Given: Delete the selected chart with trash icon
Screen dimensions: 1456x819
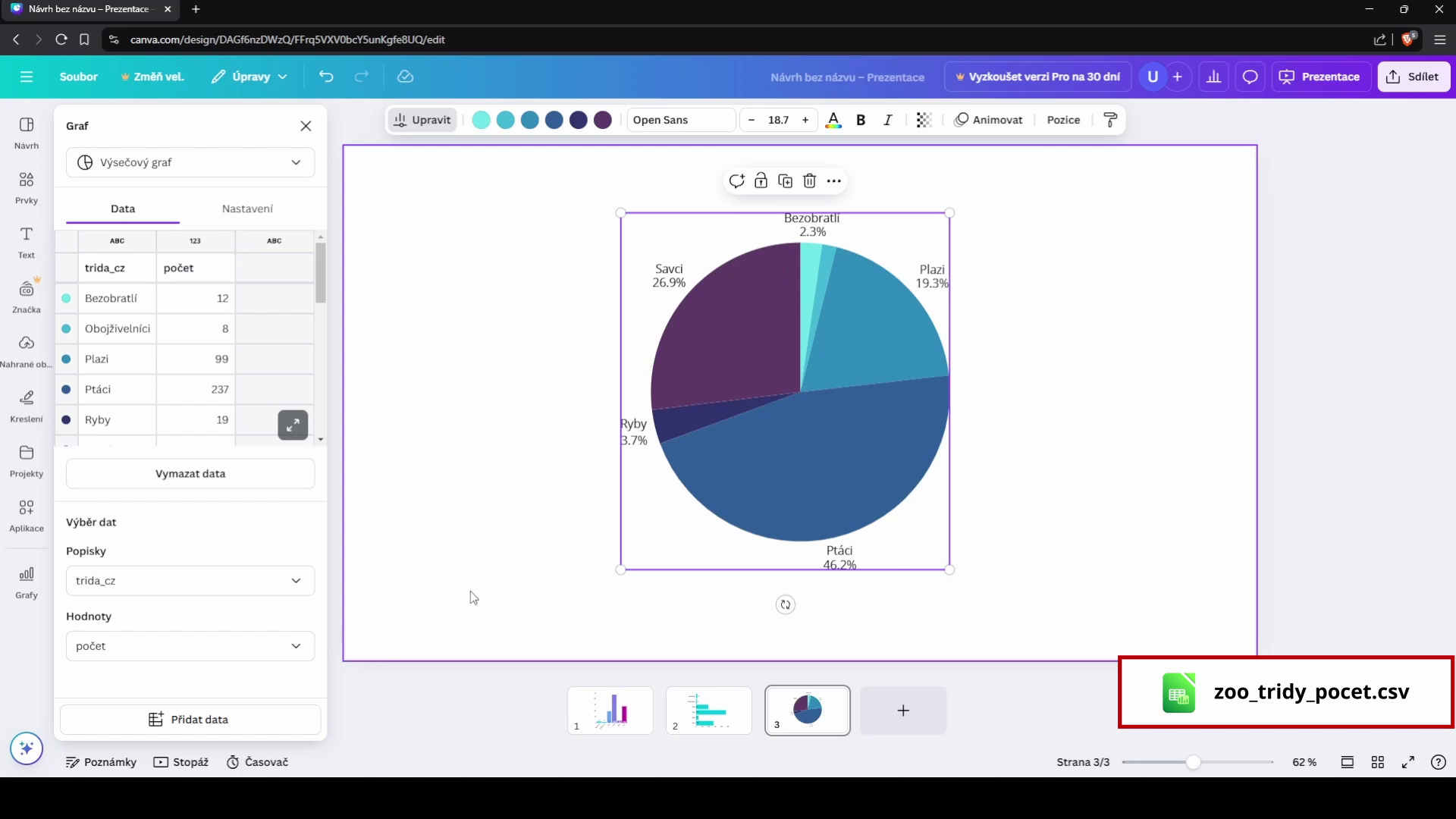Looking at the screenshot, I should point(810,181).
